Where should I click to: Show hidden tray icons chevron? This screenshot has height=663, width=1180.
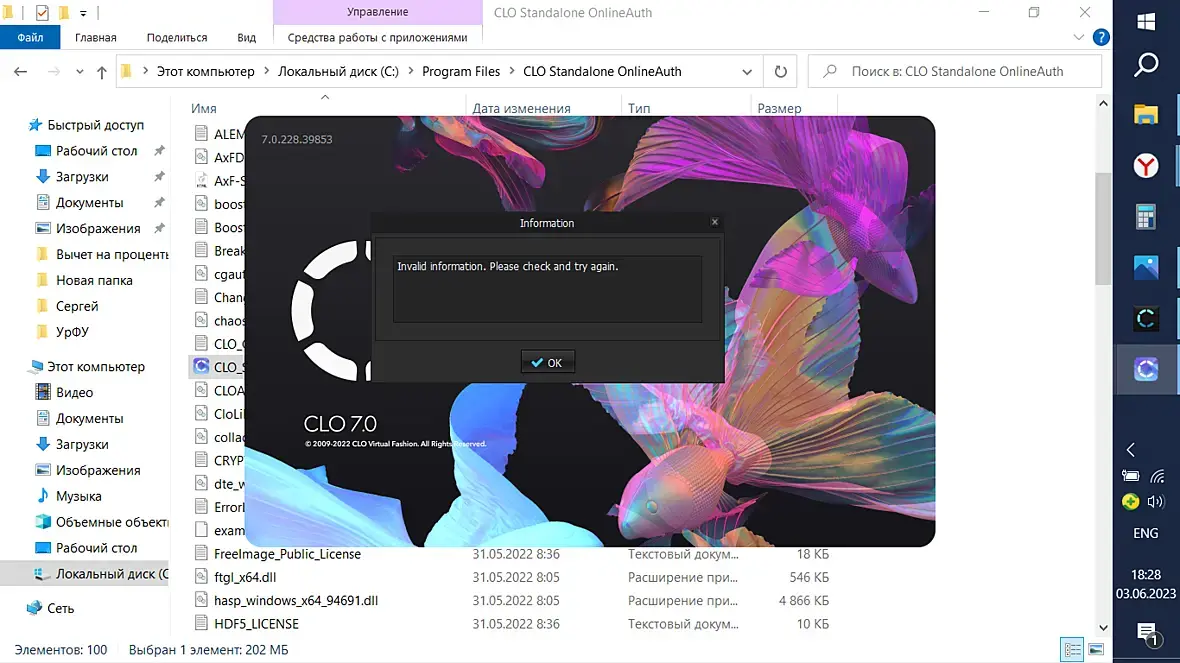(x=1131, y=450)
